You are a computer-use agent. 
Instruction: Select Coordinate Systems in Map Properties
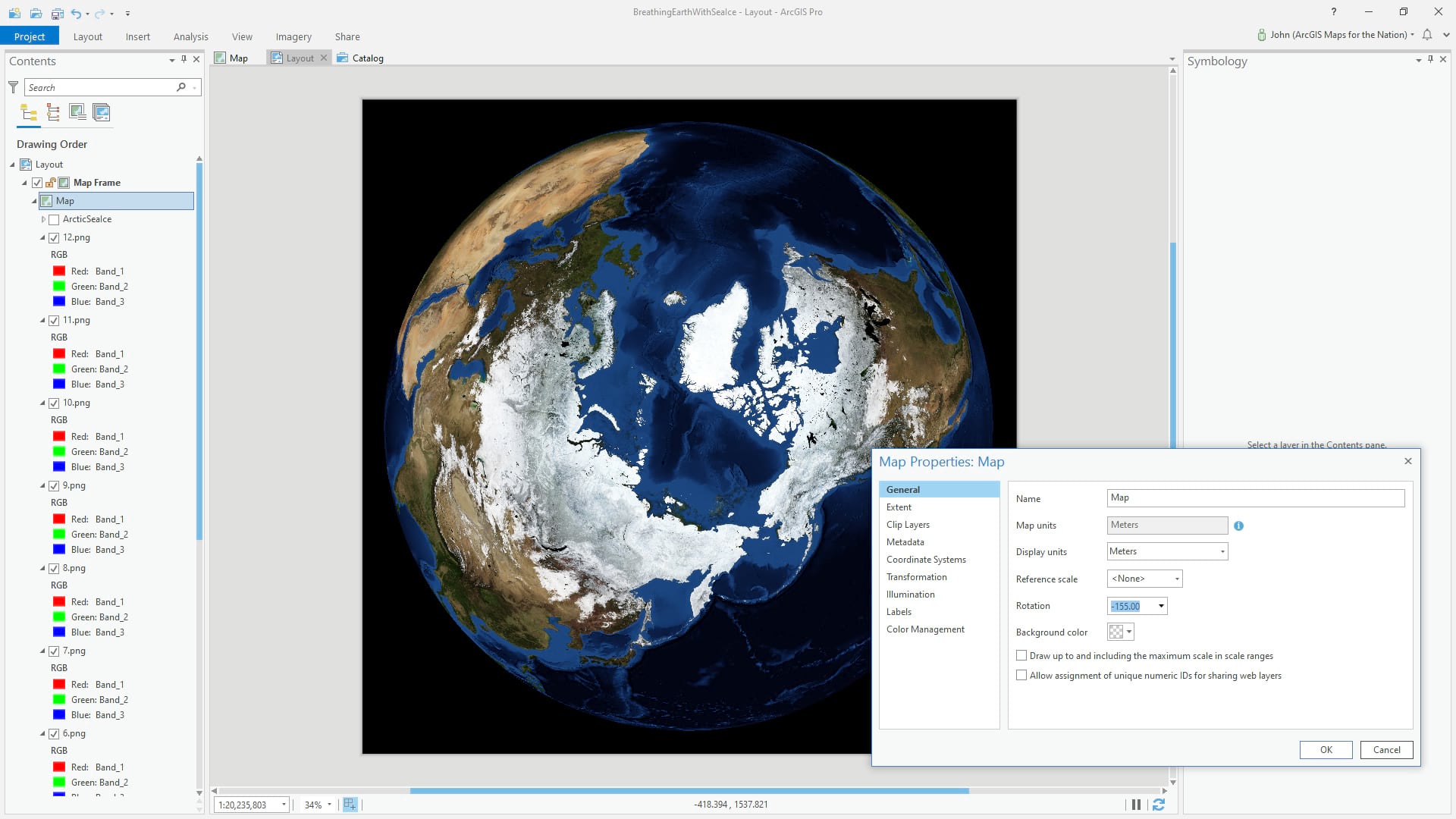pyautogui.click(x=926, y=560)
